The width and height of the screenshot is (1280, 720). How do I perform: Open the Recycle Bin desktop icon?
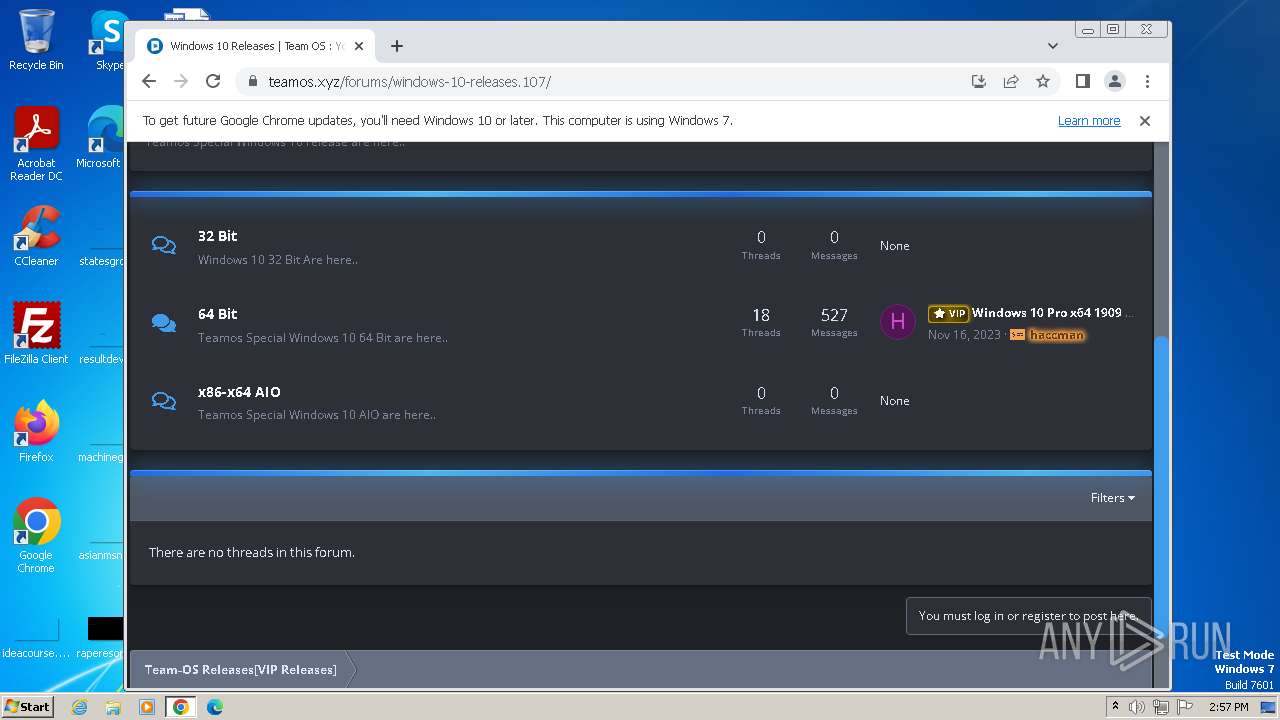tap(36, 40)
